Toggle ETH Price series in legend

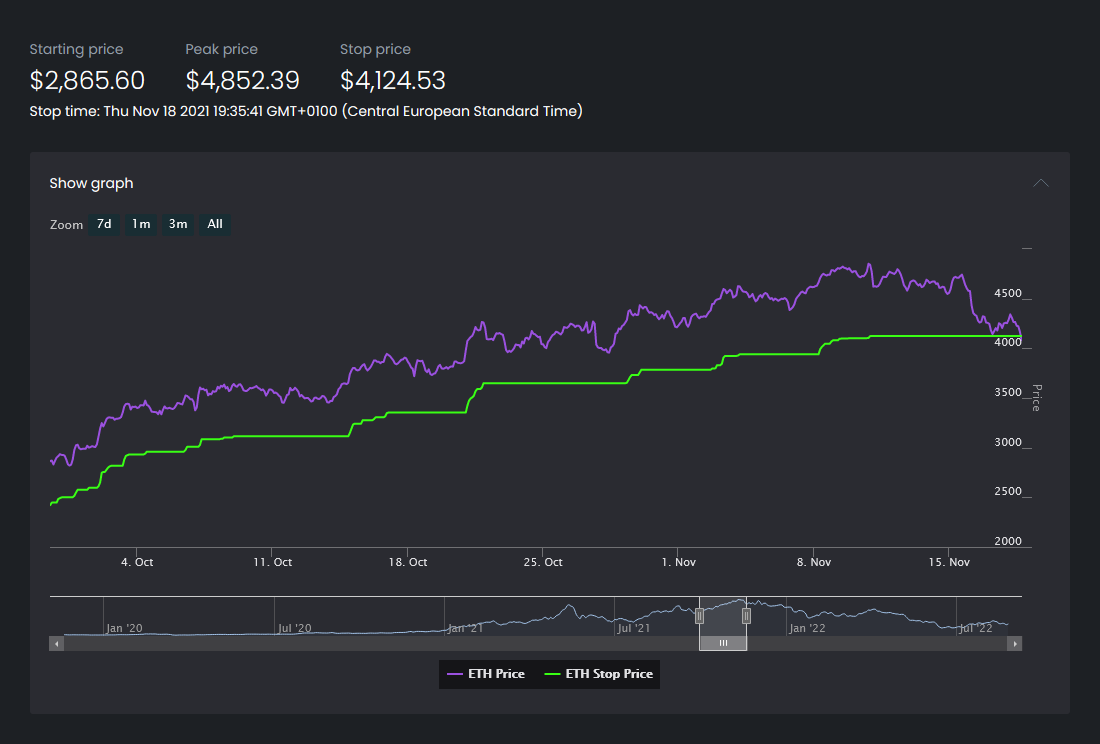tap(496, 674)
